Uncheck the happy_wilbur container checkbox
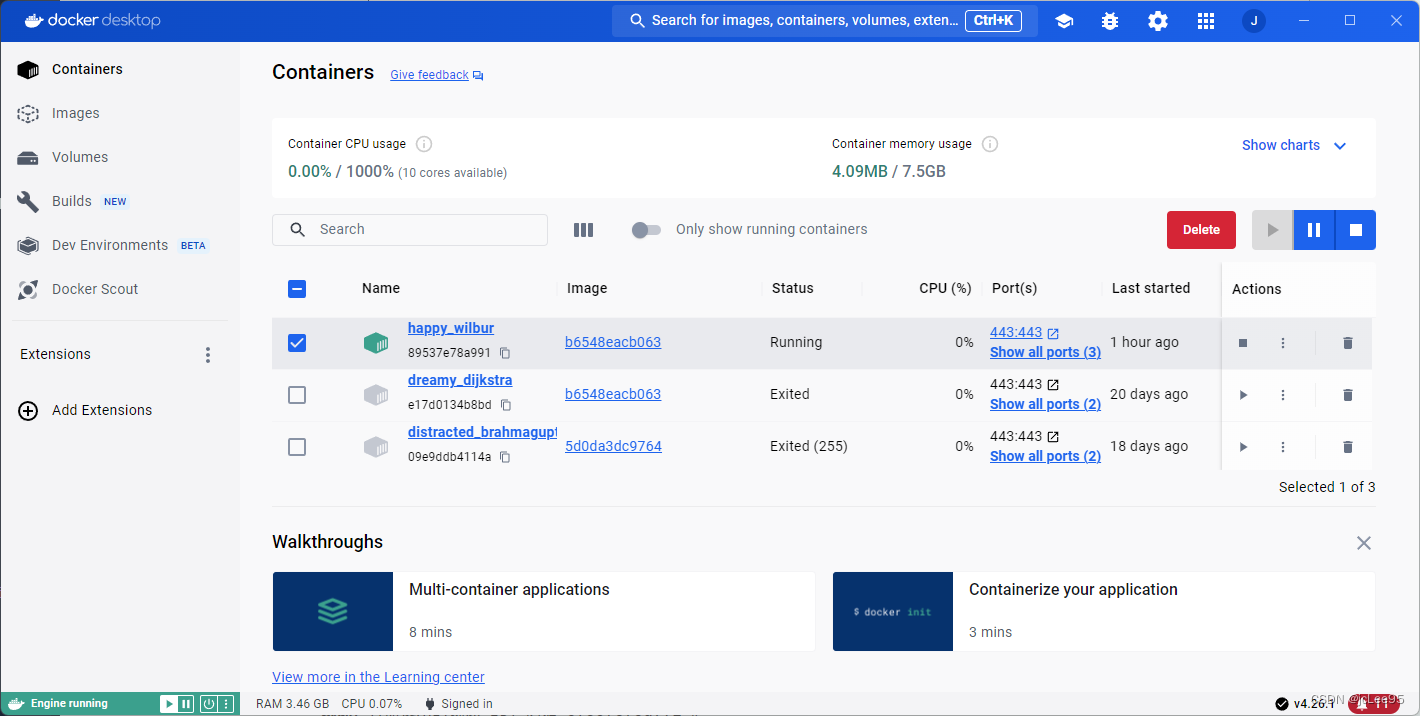Image resolution: width=1420 pixels, height=716 pixels. (x=297, y=343)
